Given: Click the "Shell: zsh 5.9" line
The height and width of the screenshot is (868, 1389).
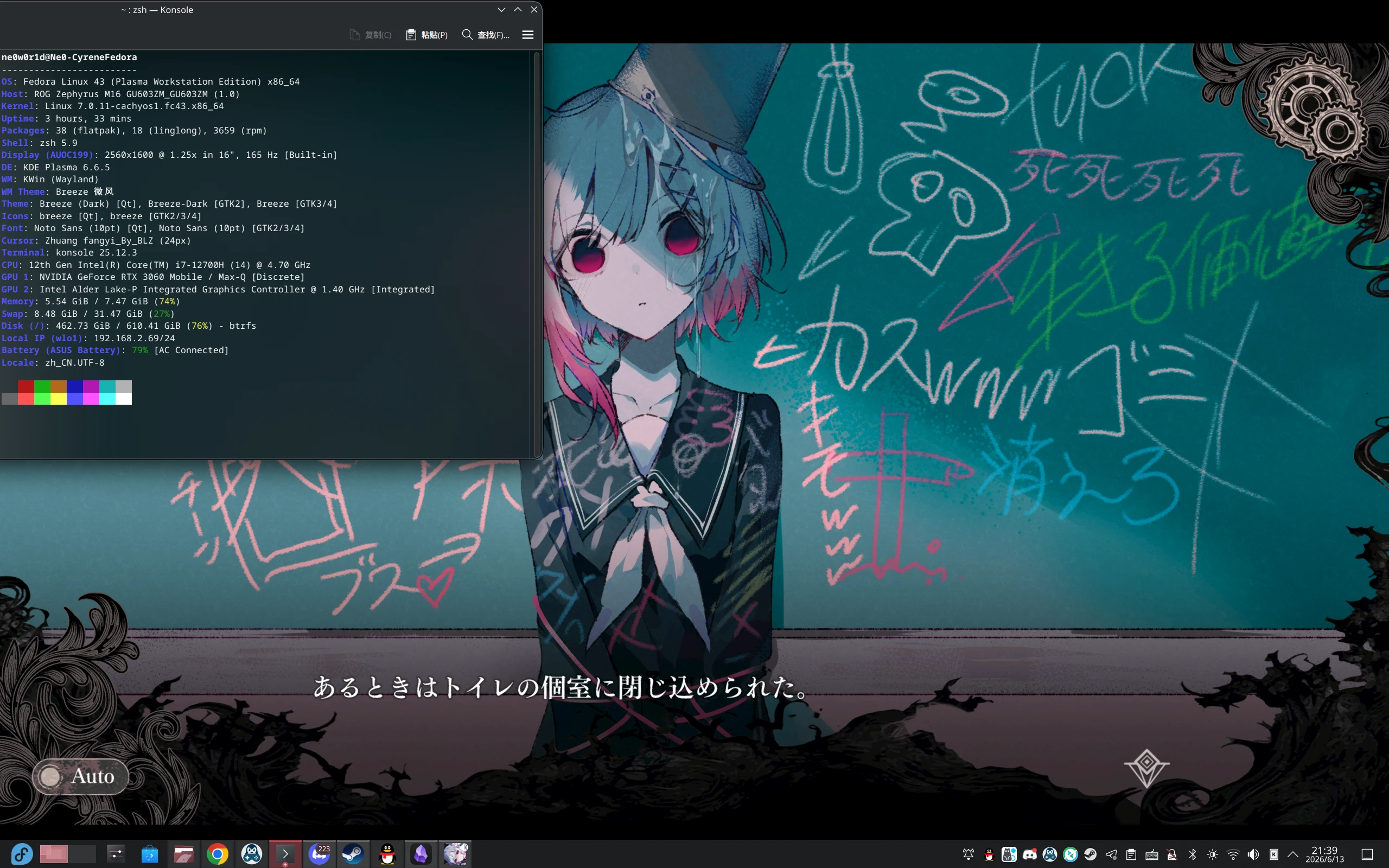Looking at the screenshot, I should click(x=40, y=143).
